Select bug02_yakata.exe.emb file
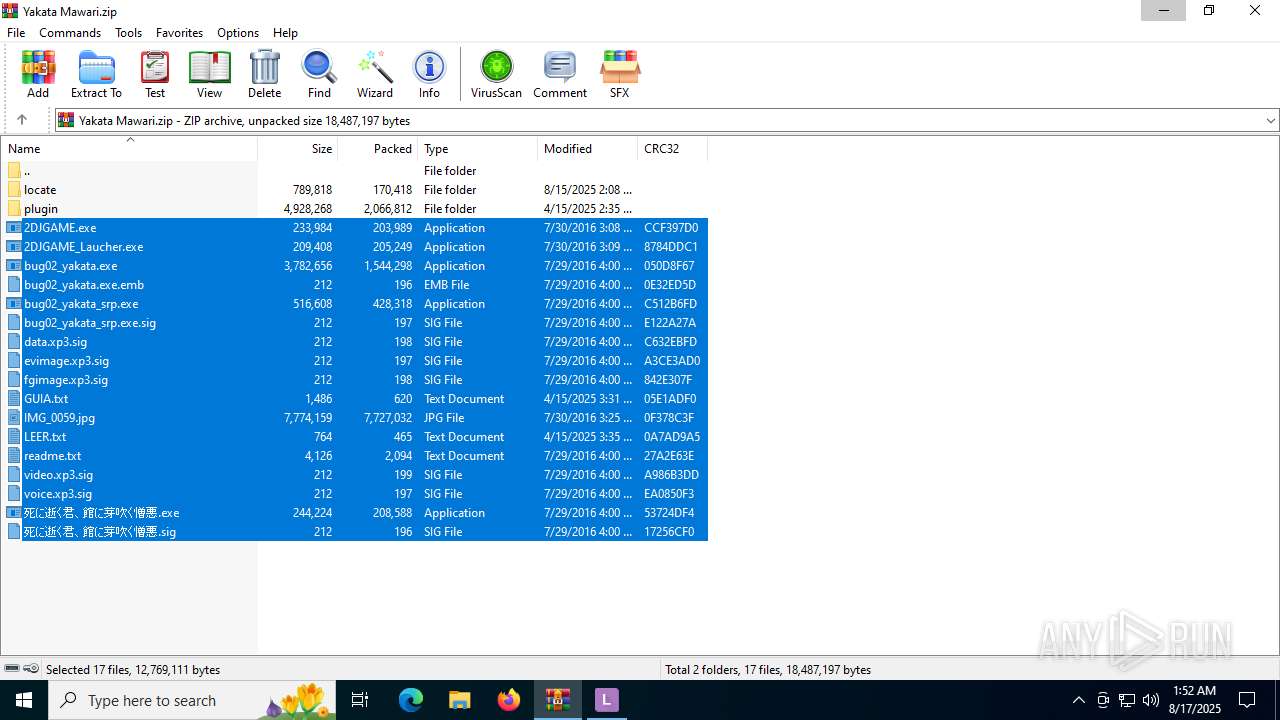 click(355, 285)
